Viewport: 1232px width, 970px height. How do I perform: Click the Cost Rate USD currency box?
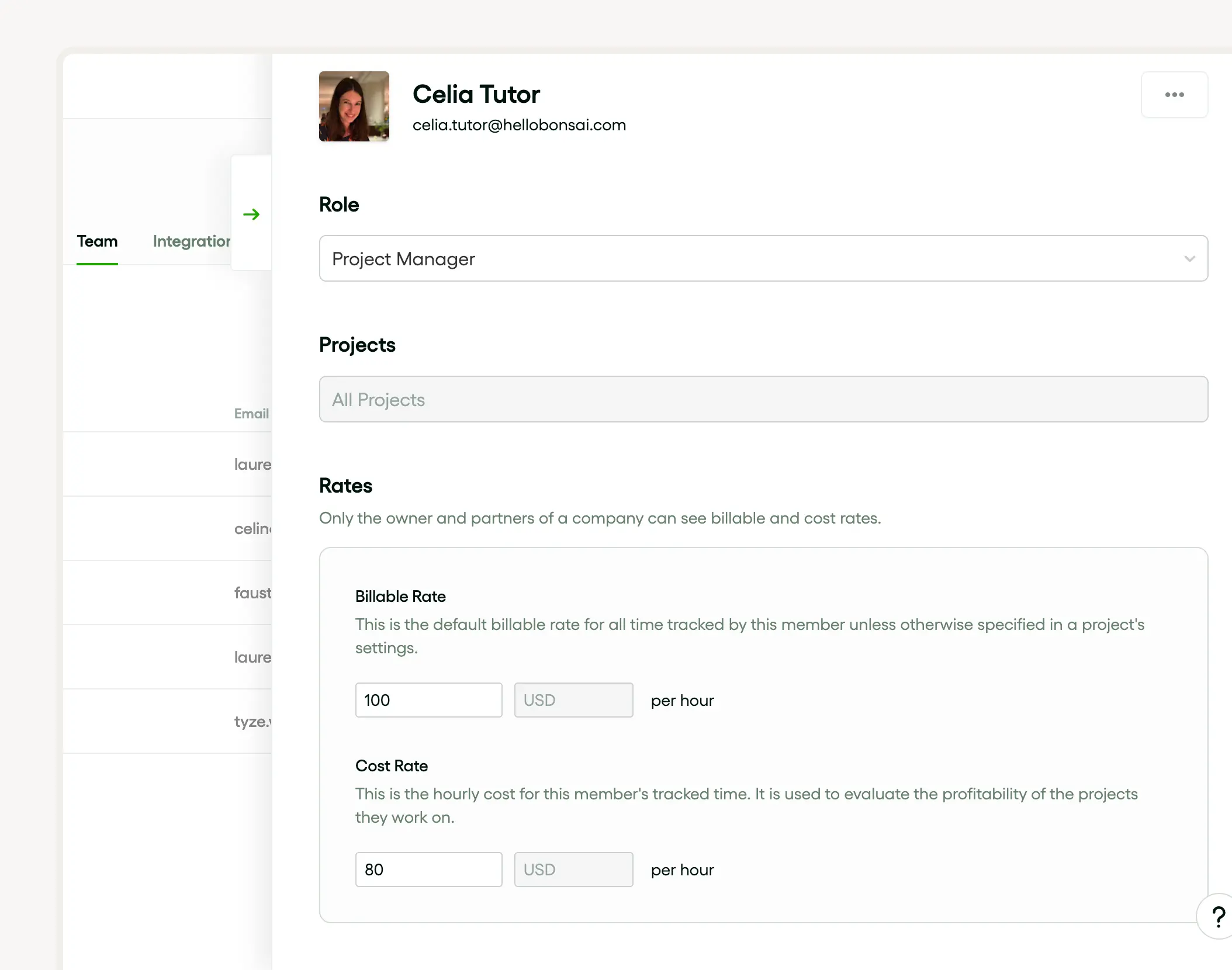click(x=573, y=869)
